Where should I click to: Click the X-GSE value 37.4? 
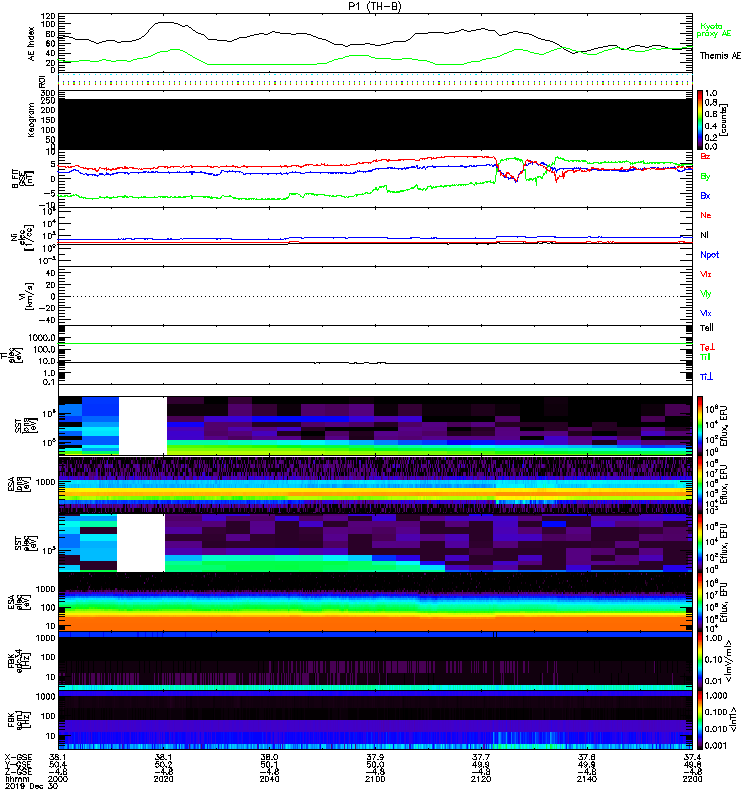[692, 757]
